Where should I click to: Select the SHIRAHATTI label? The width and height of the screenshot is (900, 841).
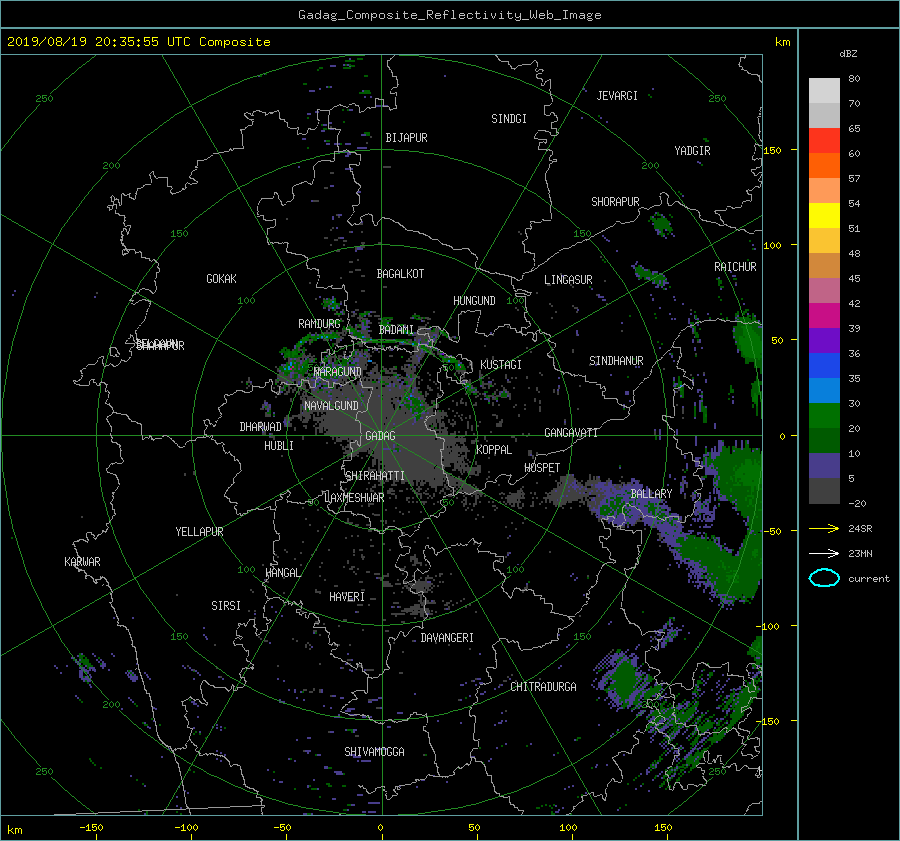point(375,476)
